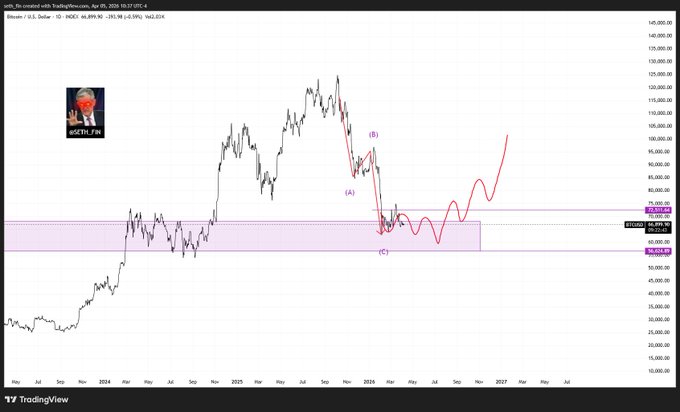Viewport: 680px width, 412px height.
Task: Click the 40,000.00 price axis label
Action: (660, 294)
